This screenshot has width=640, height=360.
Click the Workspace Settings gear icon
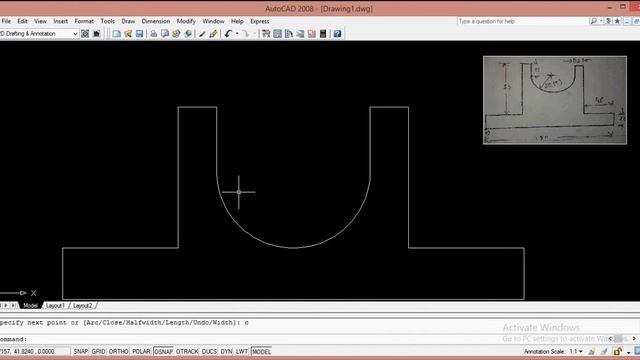point(85,34)
